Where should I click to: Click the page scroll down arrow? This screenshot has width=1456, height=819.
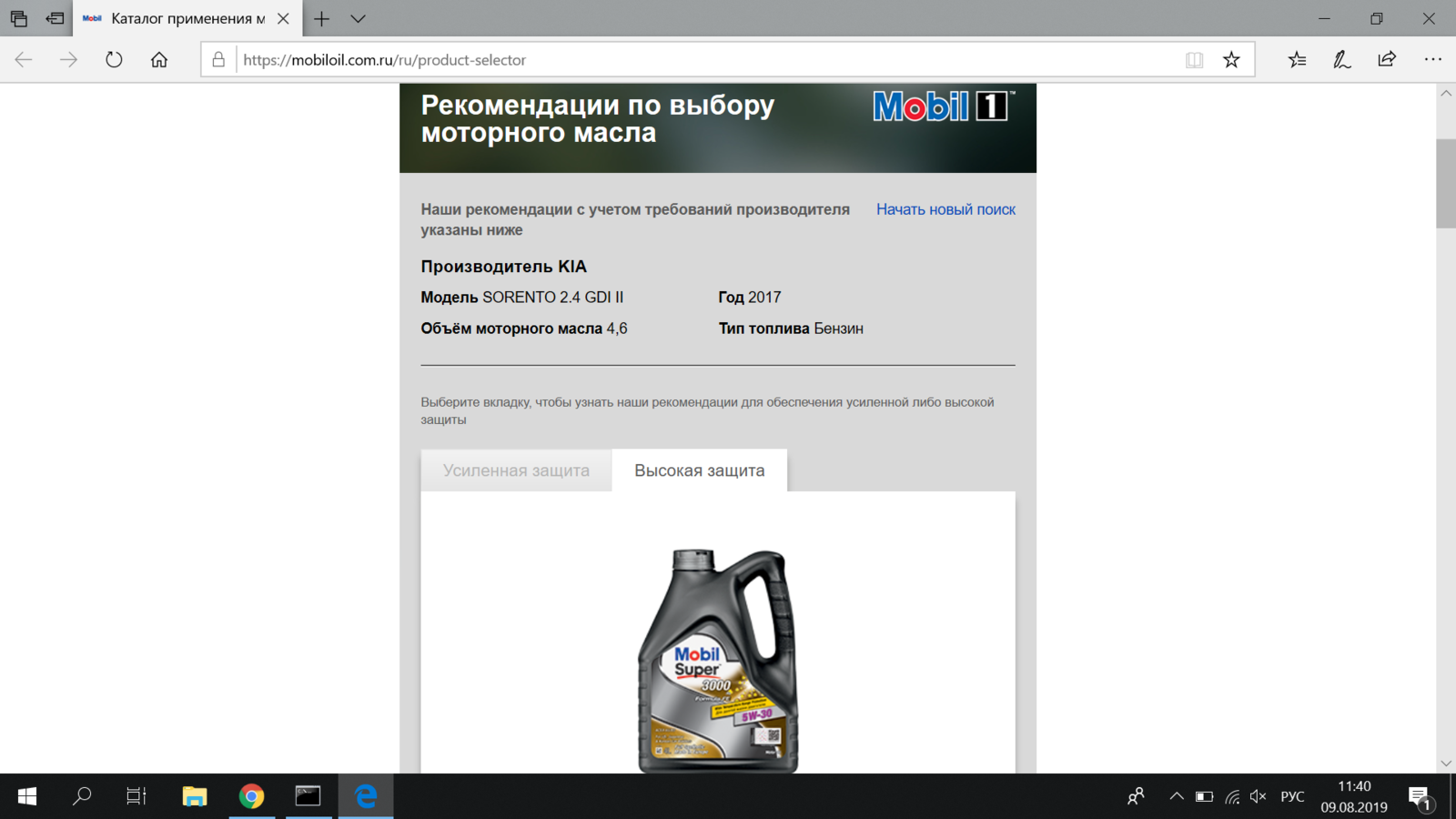click(x=1446, y=763)
